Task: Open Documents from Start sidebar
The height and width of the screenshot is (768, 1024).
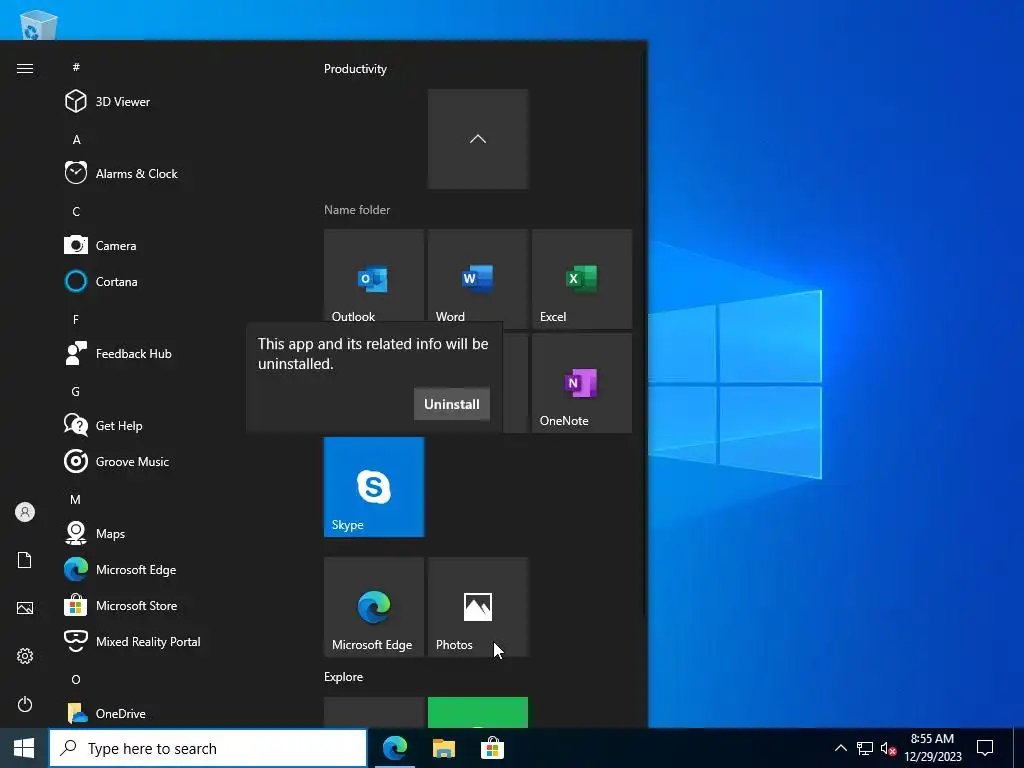Action: (25, 560)
